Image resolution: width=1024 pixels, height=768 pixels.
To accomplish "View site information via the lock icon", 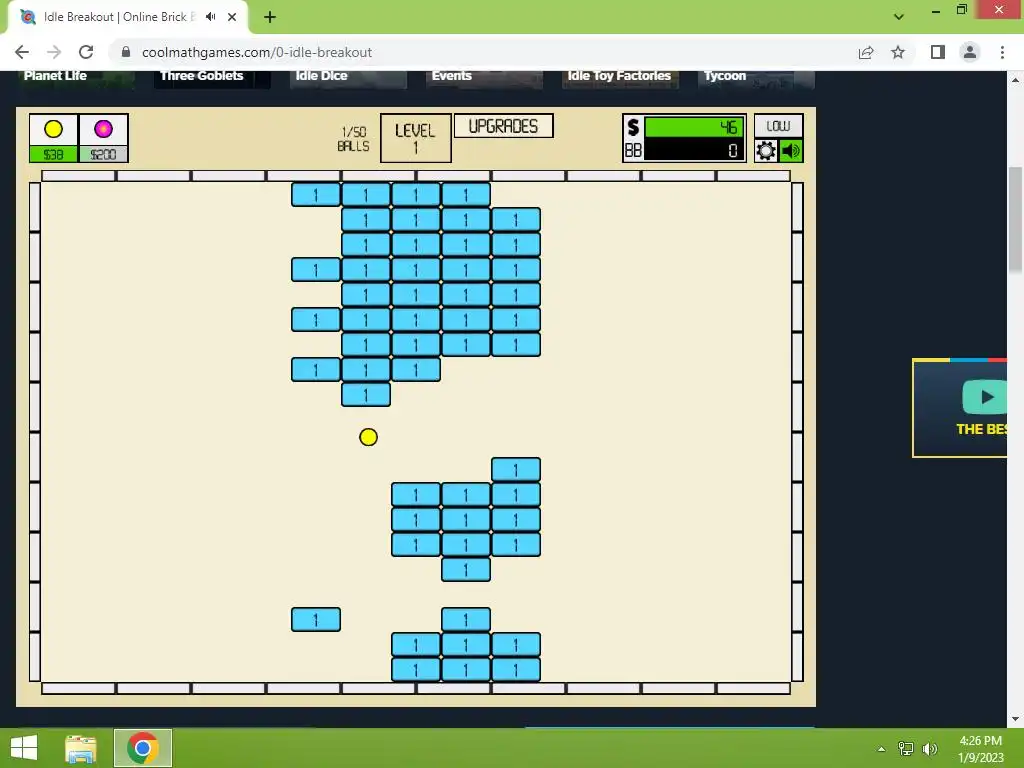I will (x=126, y=52).
